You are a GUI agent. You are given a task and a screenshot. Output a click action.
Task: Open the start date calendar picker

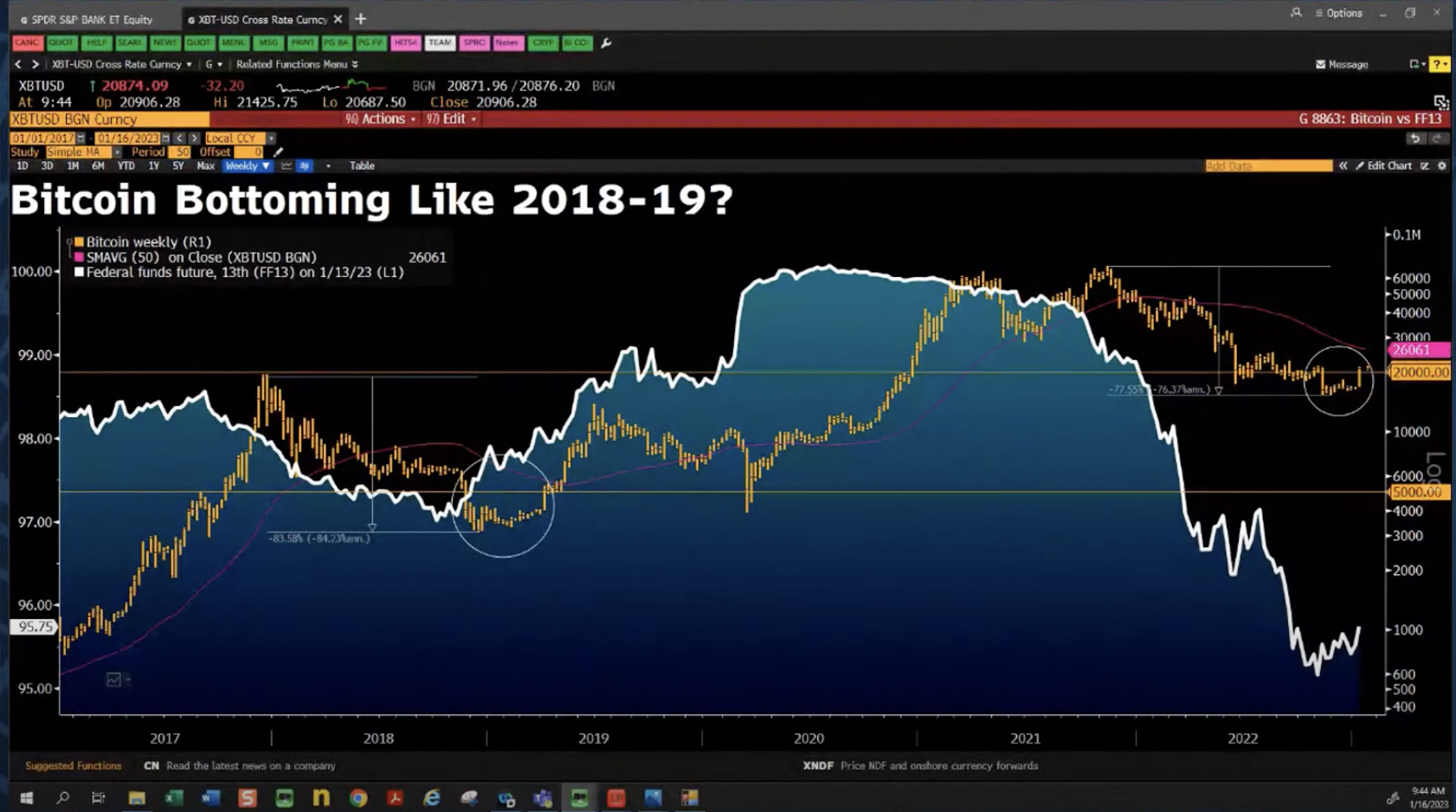pyautogui.click(x=81, y=139)
